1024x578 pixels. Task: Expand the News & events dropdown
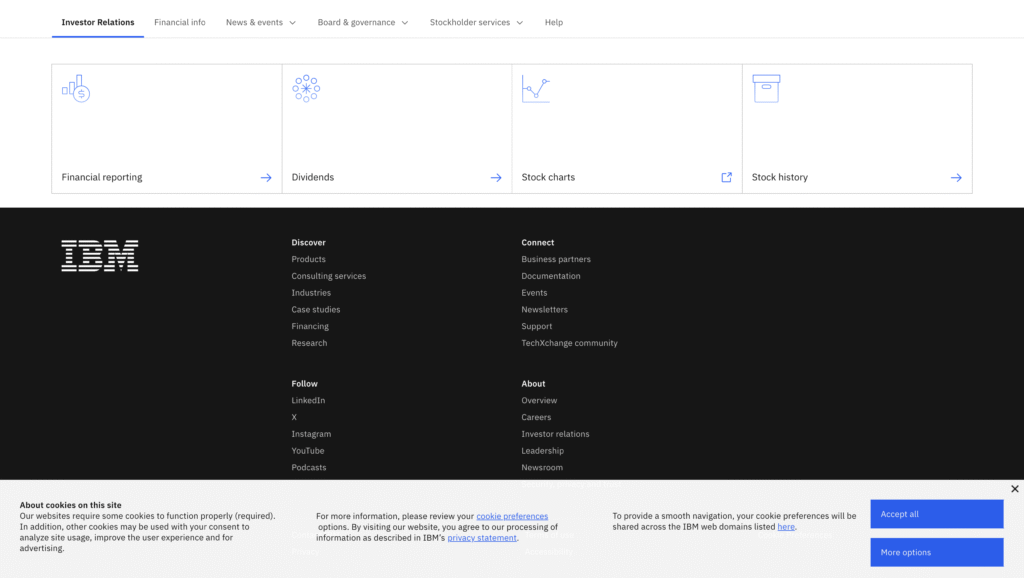[x=261, y=22]
